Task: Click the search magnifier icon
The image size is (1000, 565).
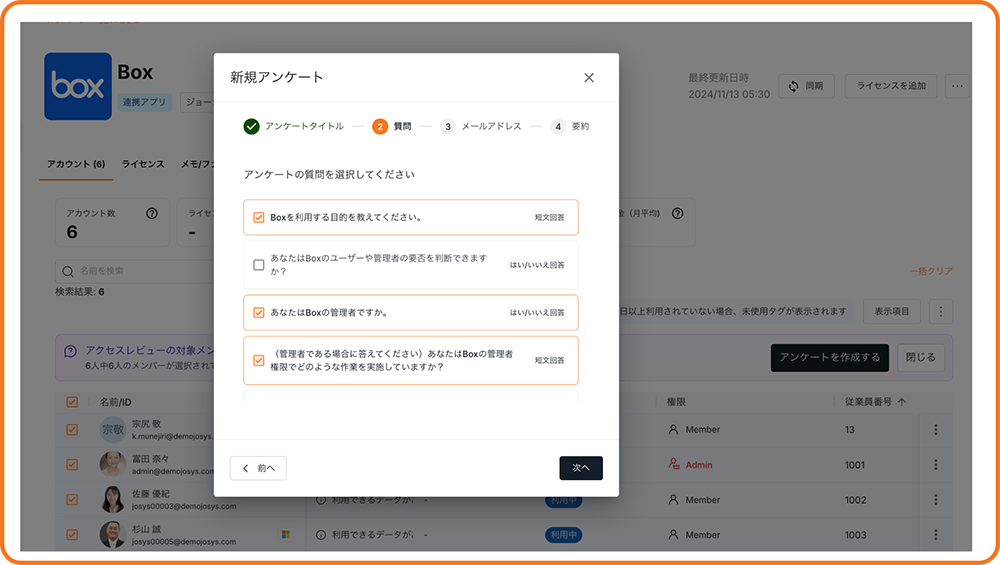Action: (68, 272)
